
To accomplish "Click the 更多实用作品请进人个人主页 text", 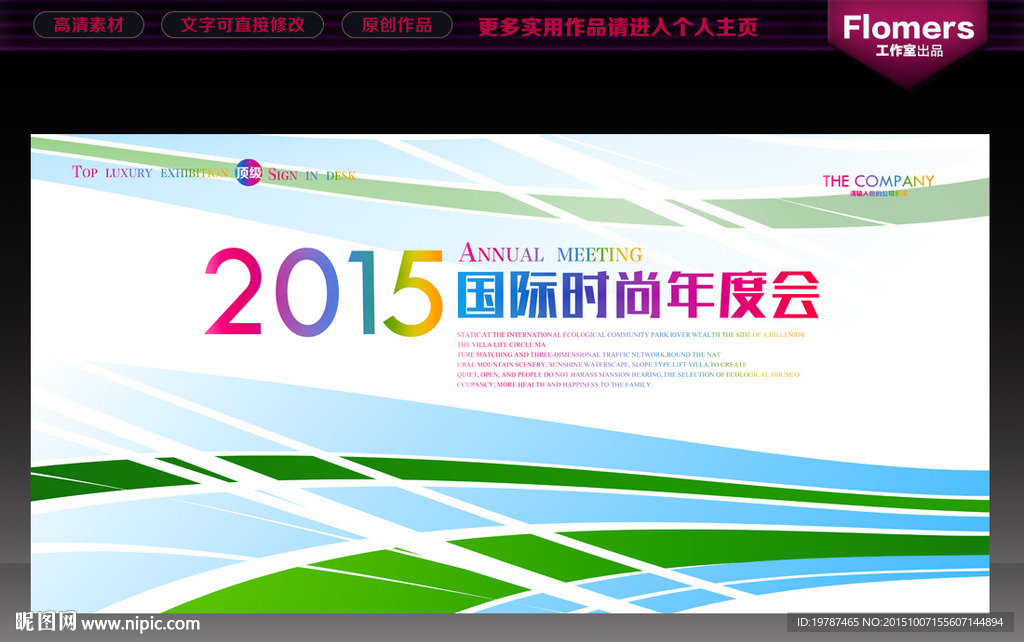I will point(618,27).
